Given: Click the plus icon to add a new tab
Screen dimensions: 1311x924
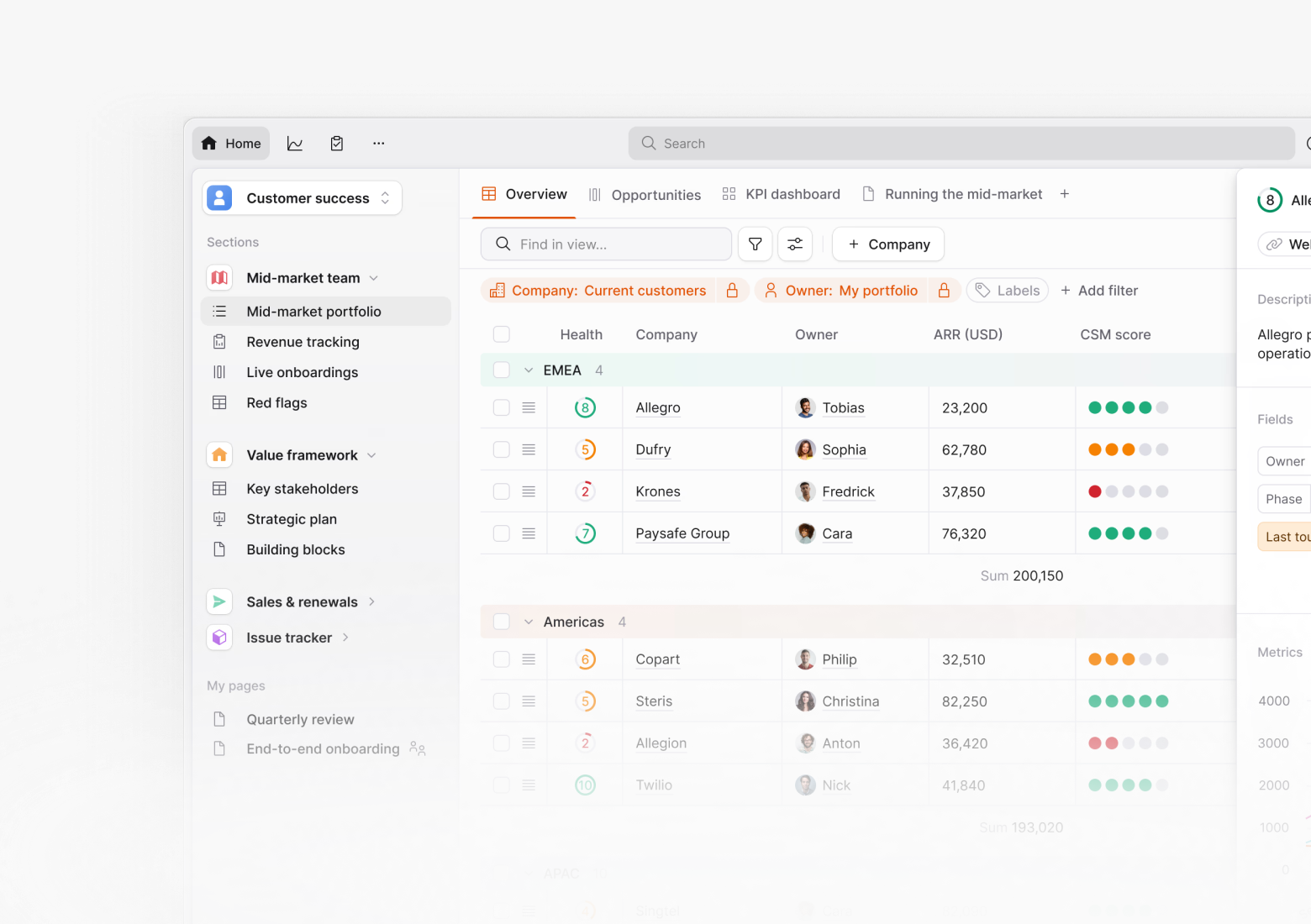Looking at the screenshot, I should point(1065,194).
